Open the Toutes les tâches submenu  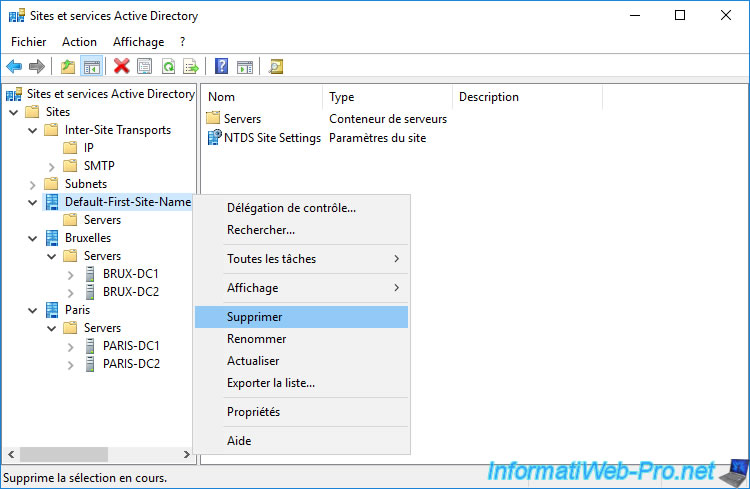(271, 259)
